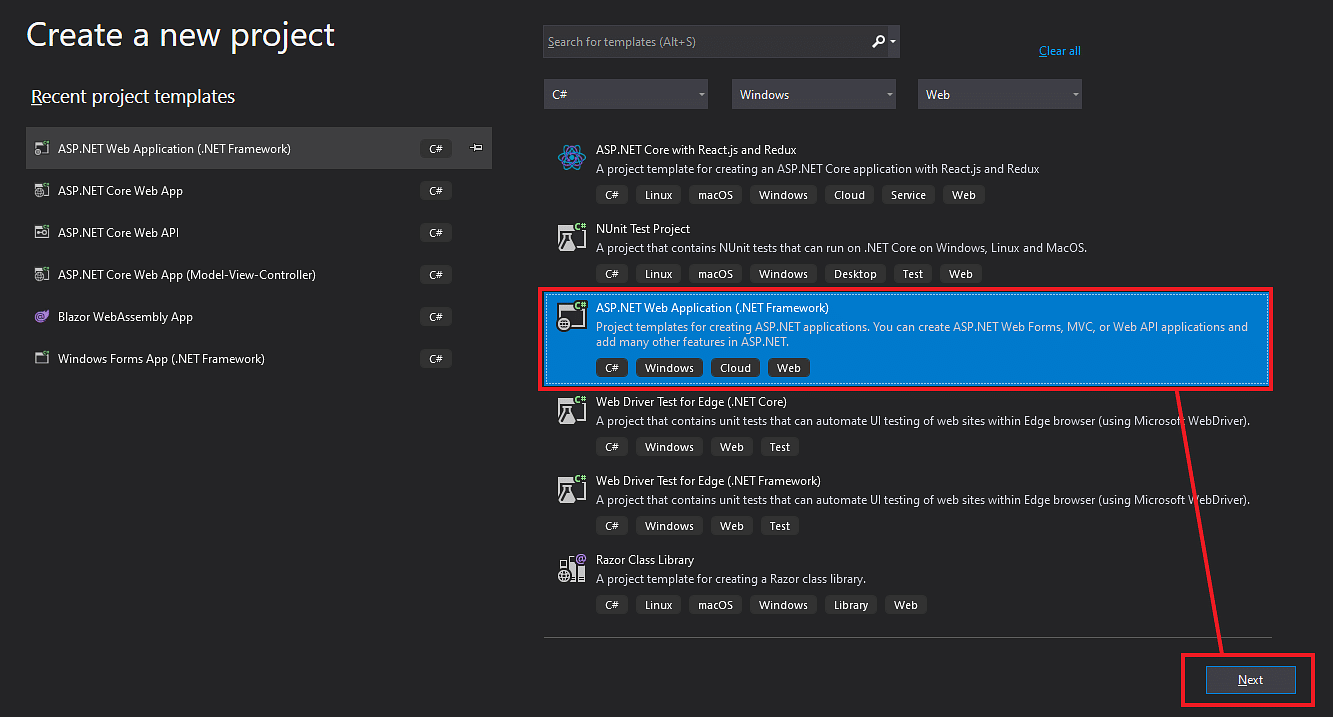Image resolution: width=1333 pixels, height=717 pixels.
Task: Click the NUnit Test Project flask icon
Action: click(x=571, y=236)
